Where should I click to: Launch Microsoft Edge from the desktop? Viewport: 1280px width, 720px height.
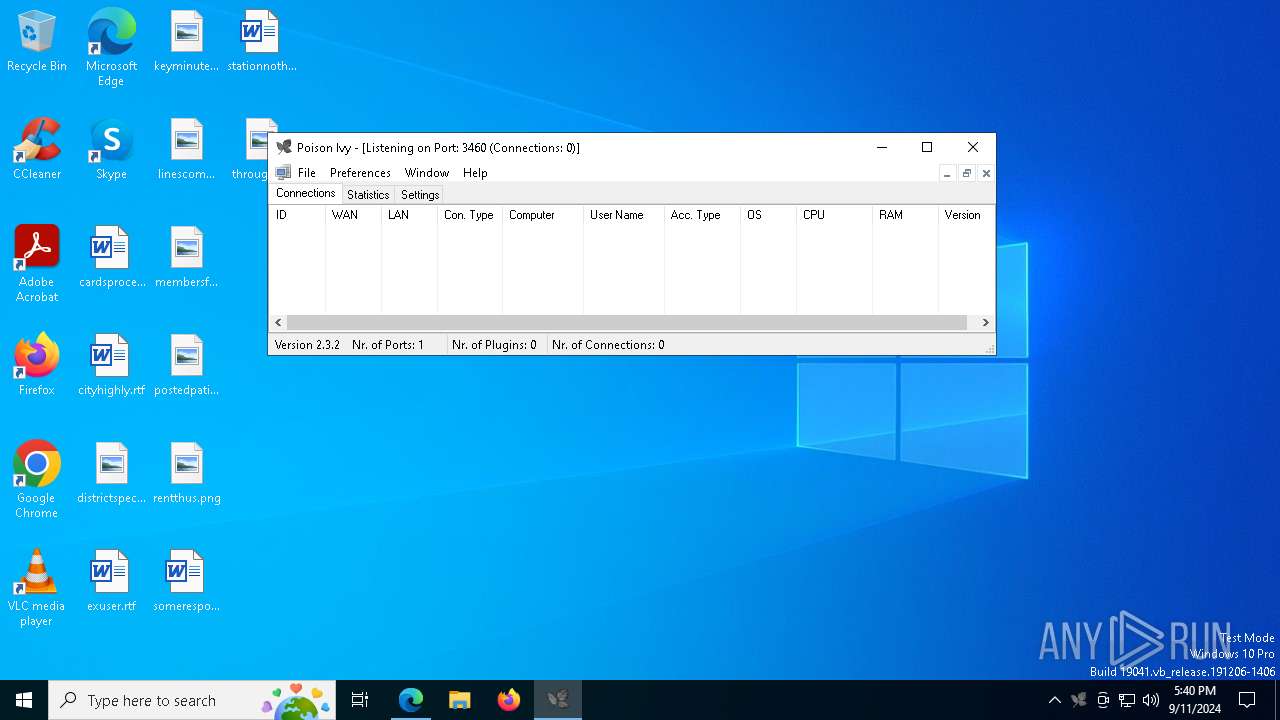(x=111, y=48)
